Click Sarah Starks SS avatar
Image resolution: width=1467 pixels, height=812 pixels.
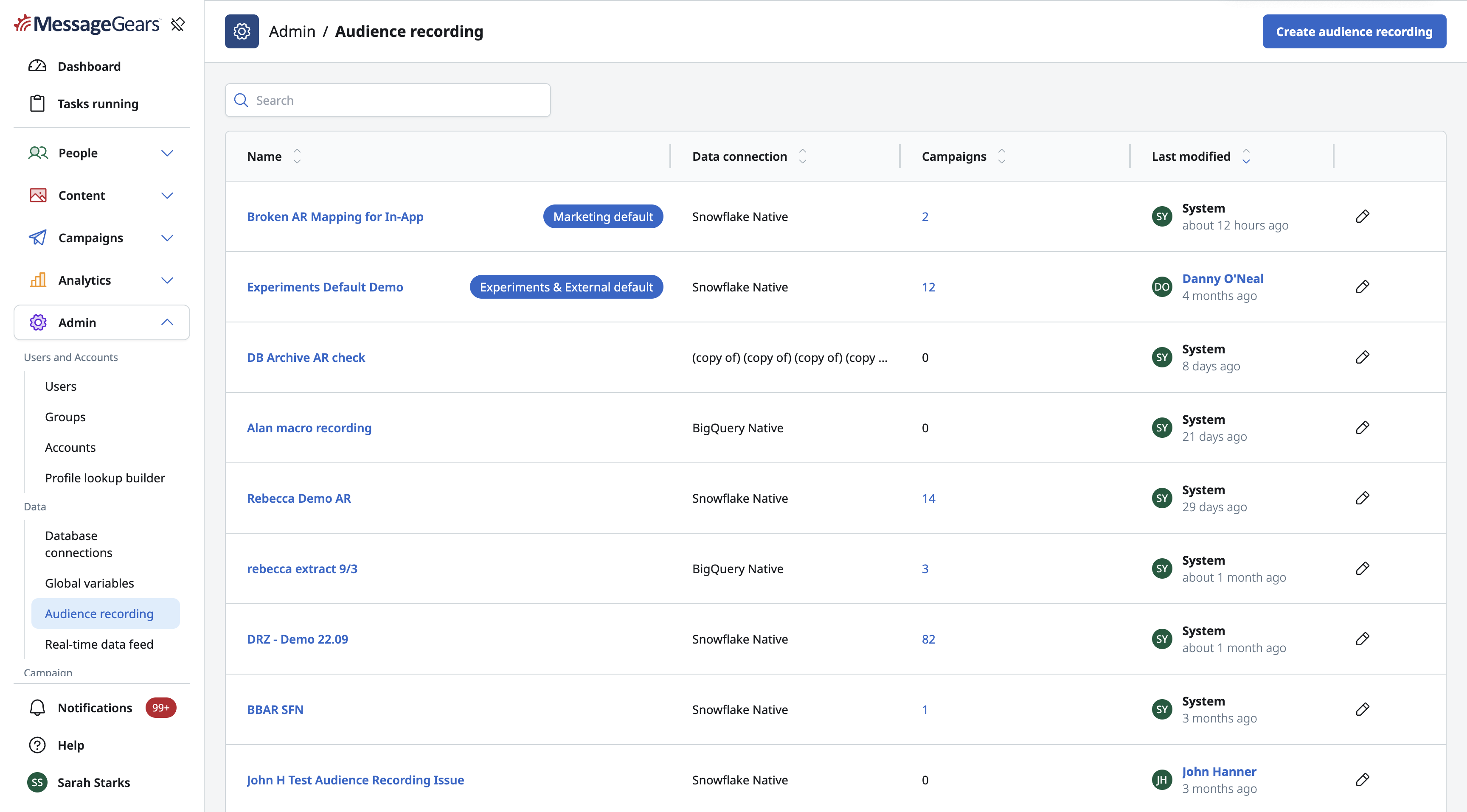[x=37, y=782]
